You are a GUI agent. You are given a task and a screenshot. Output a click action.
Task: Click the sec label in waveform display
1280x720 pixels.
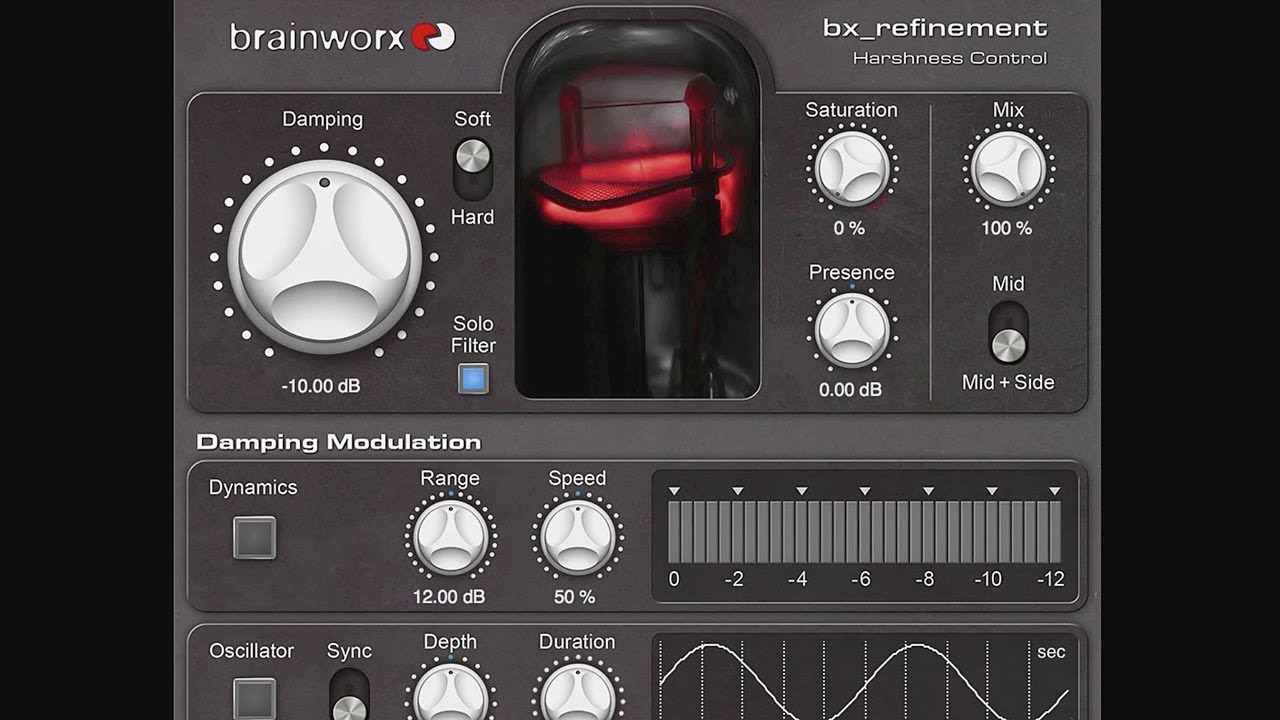click(1051, 652)
